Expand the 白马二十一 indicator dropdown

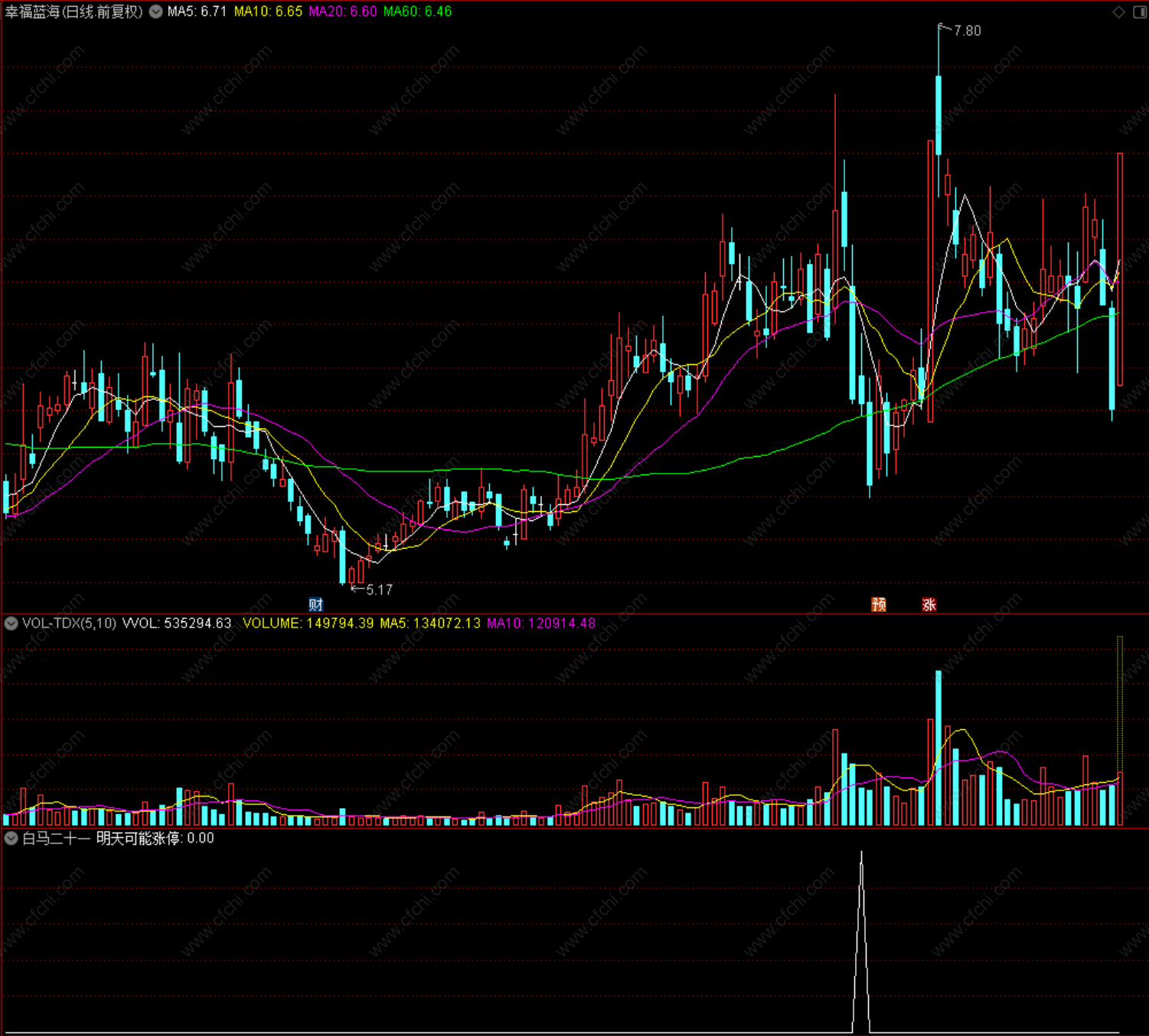tap(11, 839)
